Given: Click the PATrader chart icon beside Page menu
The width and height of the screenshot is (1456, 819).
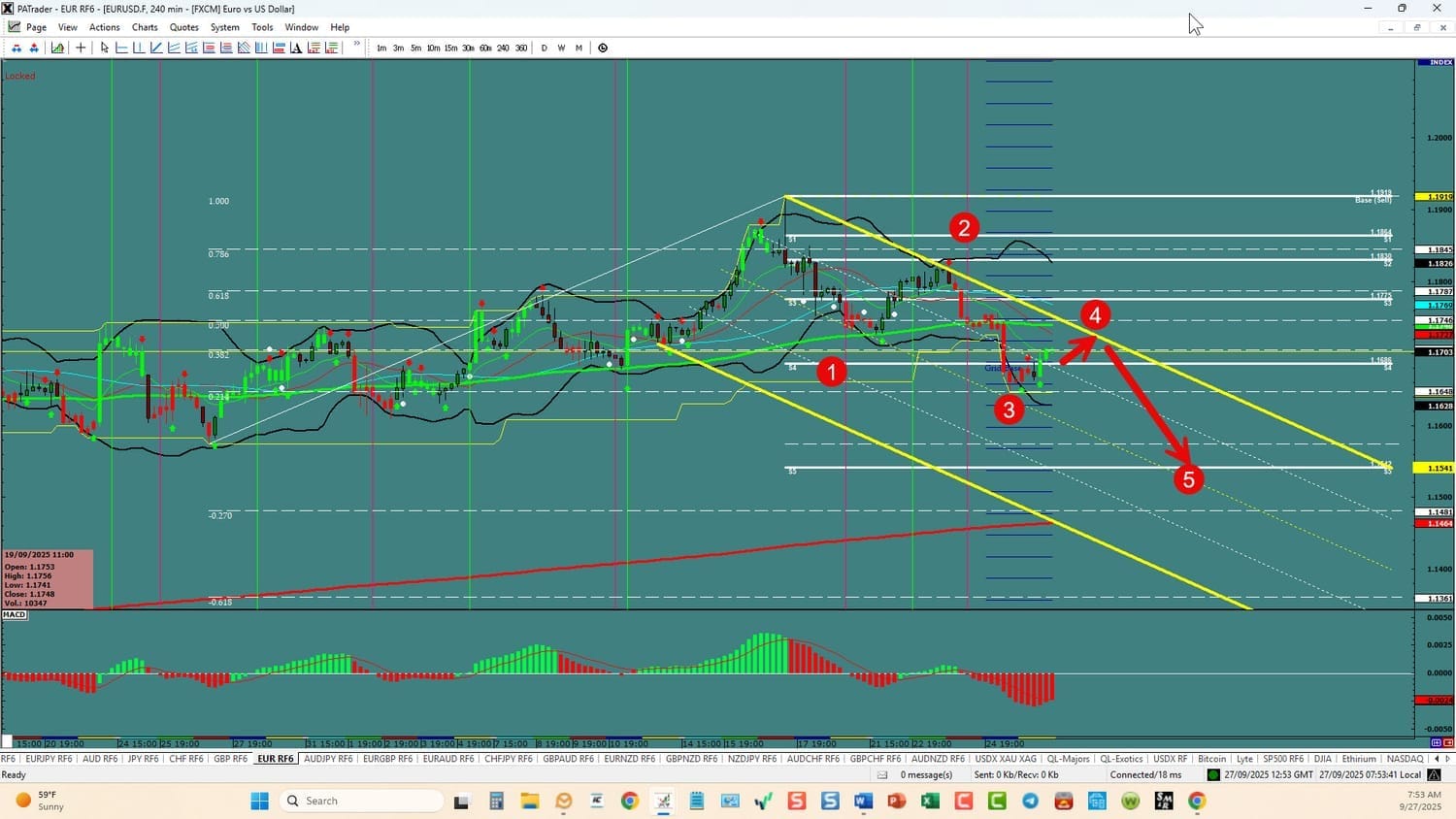Looking at the screenshot, I should click(x=14, y=27).
